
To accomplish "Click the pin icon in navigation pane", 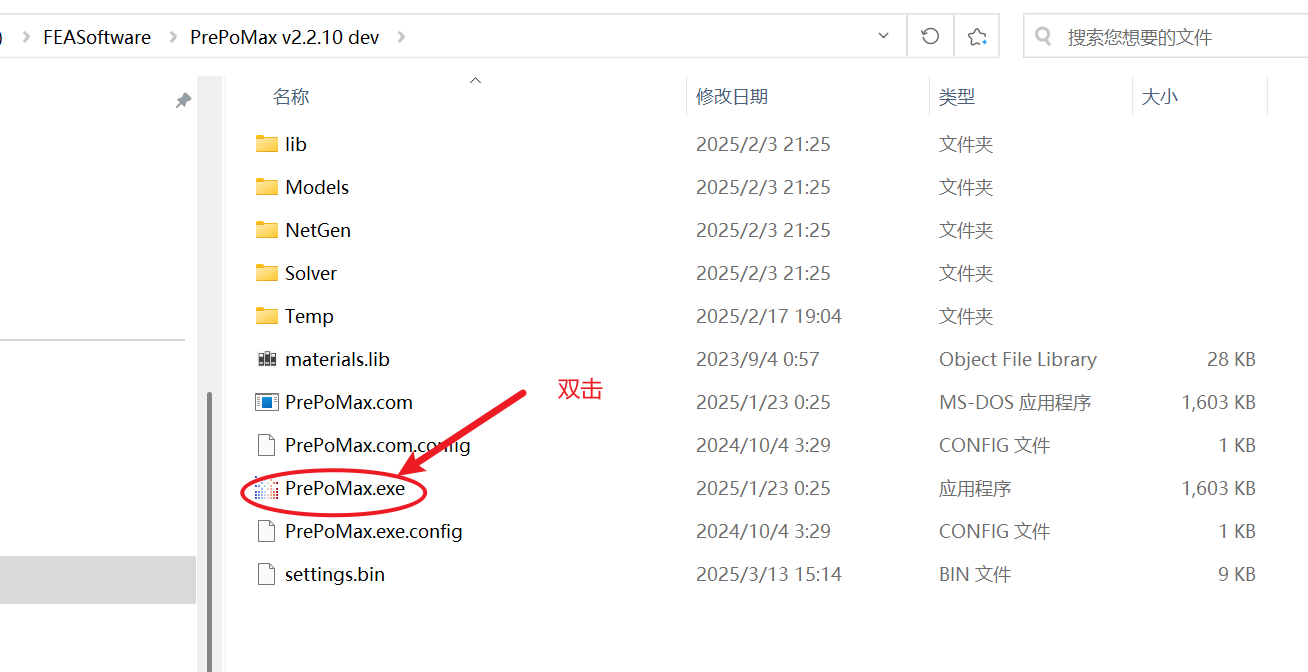I will [183, 100].
